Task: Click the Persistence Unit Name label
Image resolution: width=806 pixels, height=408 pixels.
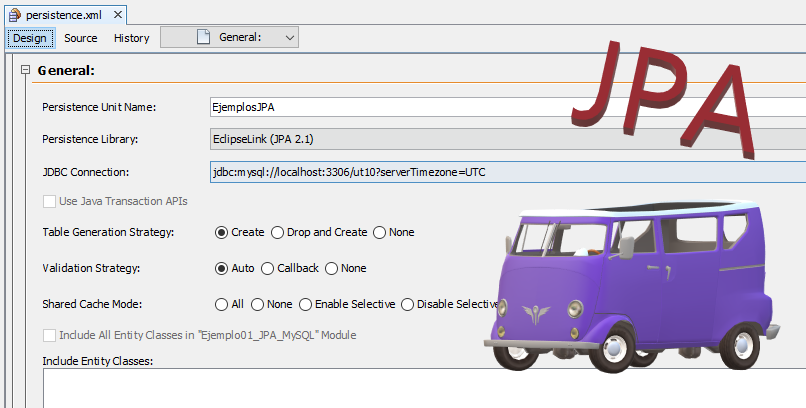Action: click(x=99, y=107)
